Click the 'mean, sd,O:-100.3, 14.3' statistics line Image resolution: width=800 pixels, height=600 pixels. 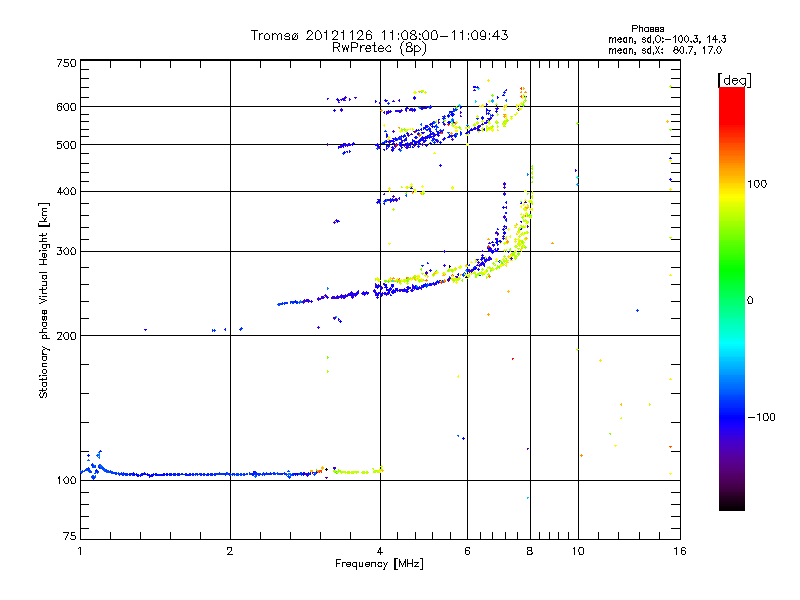coord(667,39)
